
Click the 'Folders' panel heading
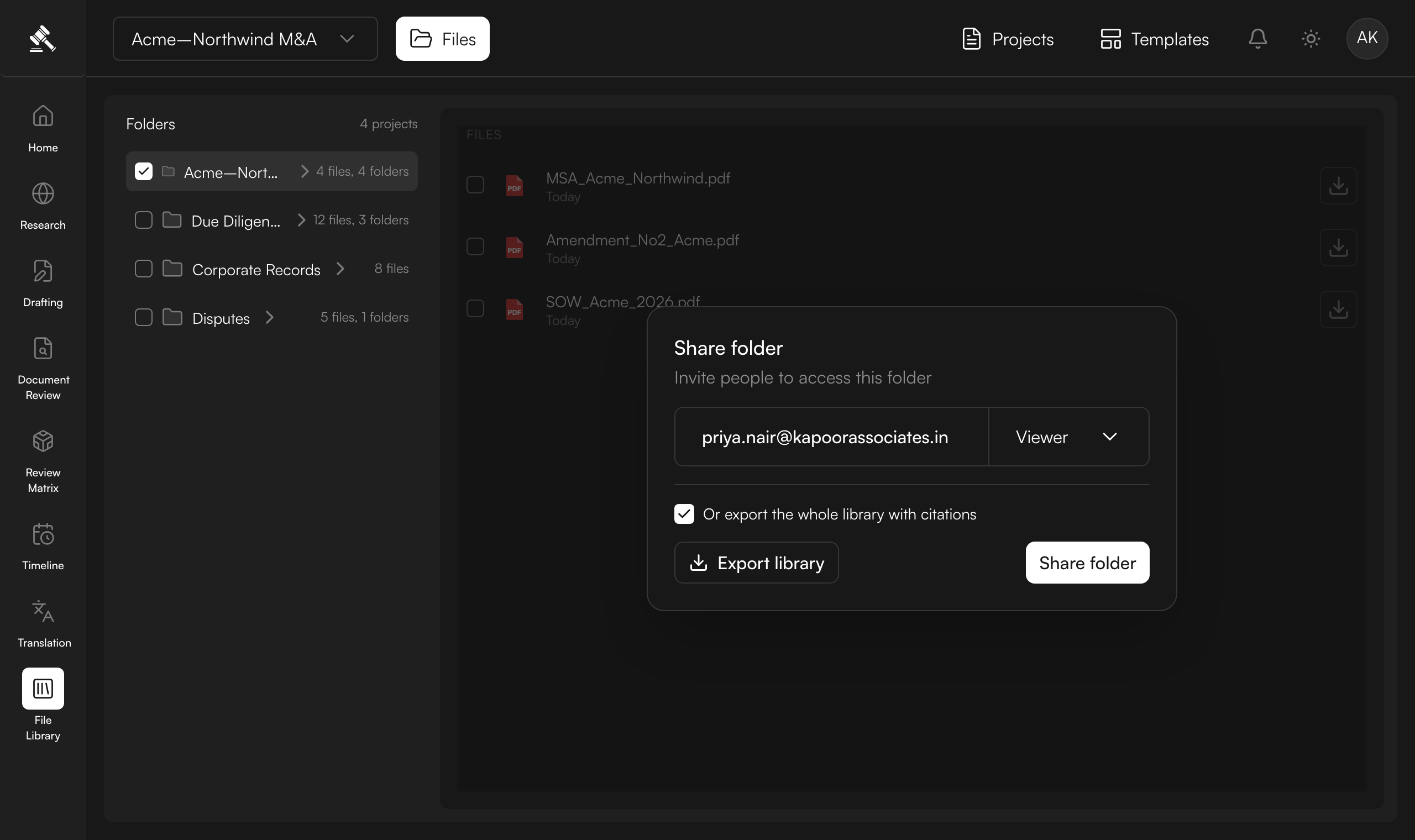point(150,124)
